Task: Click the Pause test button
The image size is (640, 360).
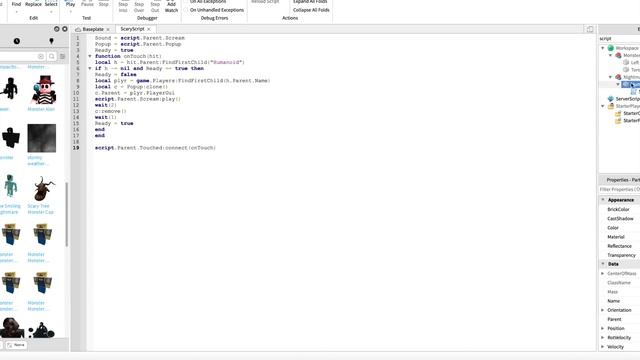Action: click(x=87, y=4)
